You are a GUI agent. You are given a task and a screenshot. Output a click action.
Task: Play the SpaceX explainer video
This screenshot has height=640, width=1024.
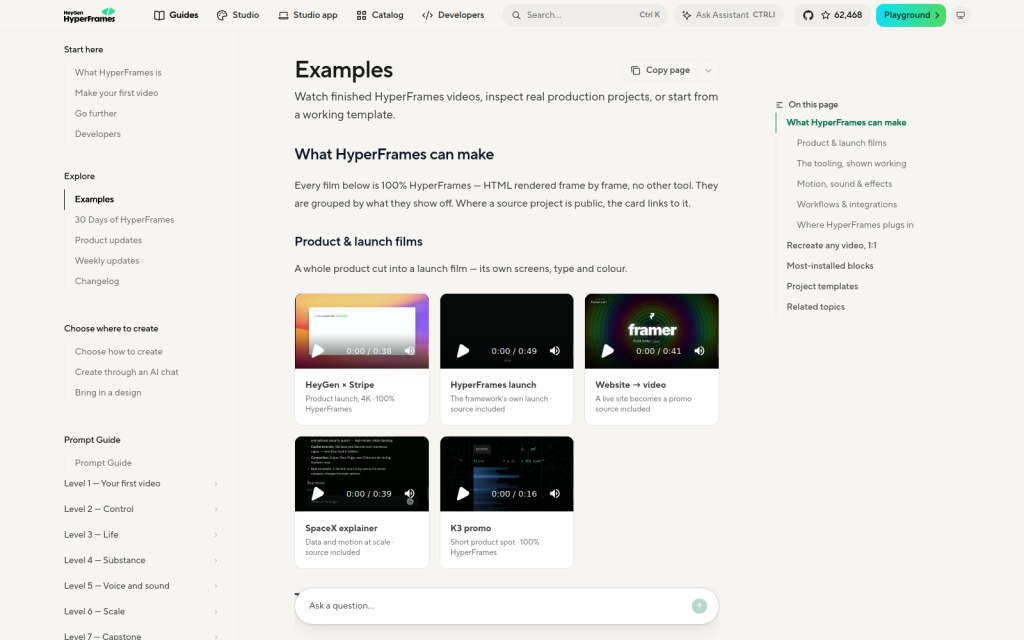(x=318, y=494)
